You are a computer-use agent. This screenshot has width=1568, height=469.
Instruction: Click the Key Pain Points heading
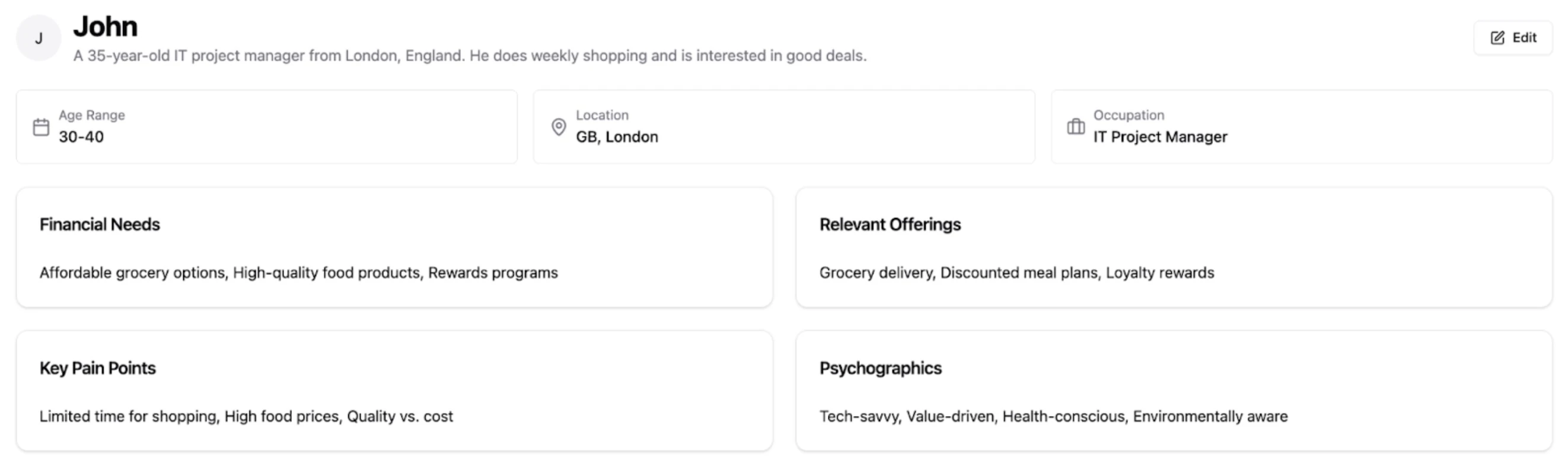point(97,369)
